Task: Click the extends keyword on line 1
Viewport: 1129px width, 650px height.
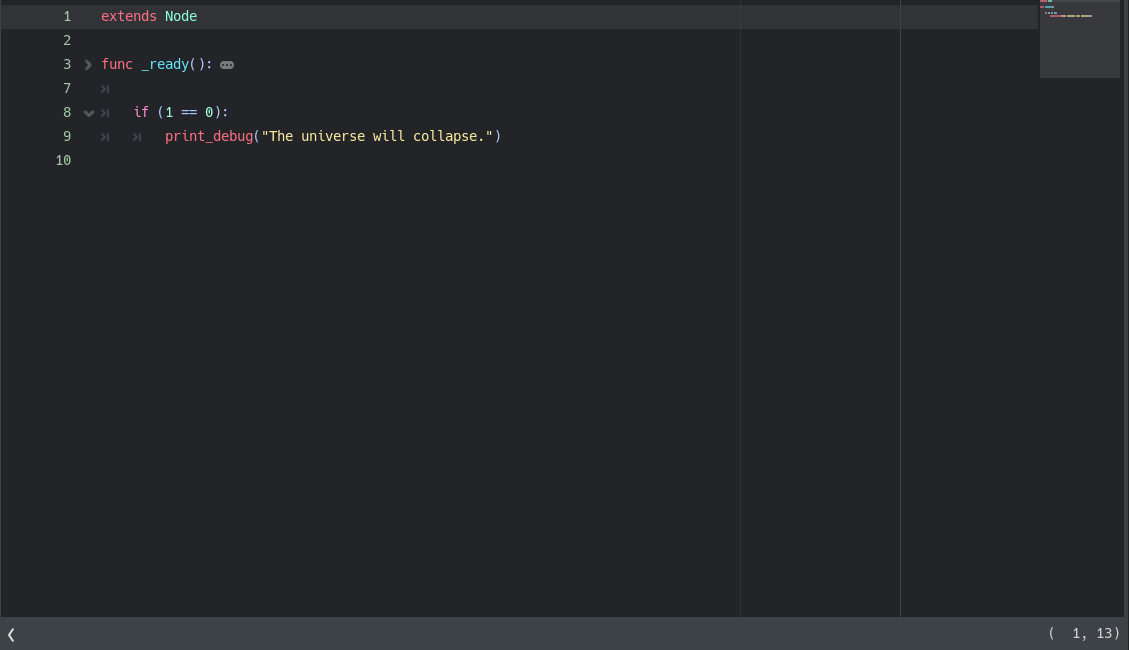Action: point(128,16)
